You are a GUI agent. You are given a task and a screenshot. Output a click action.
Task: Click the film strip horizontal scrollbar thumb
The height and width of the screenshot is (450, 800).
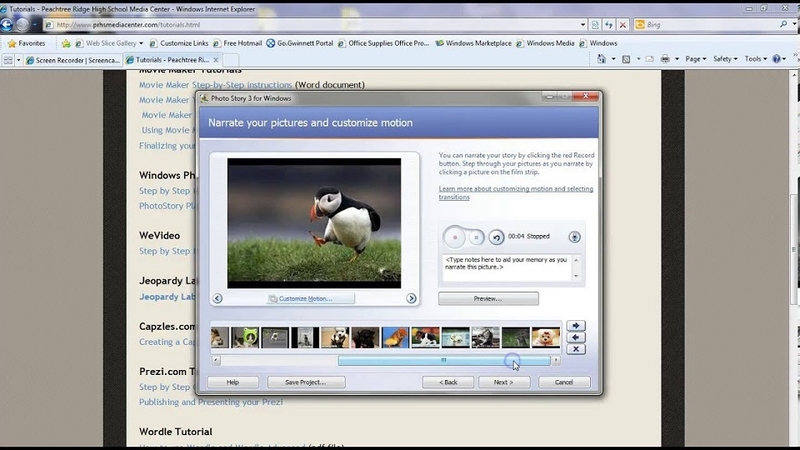point(444,361)
